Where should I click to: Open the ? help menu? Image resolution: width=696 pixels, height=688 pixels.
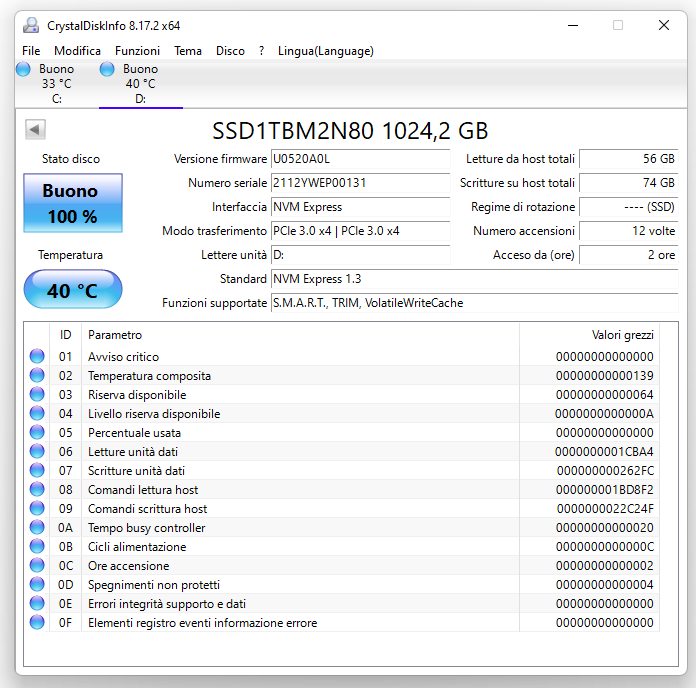click(x=261, y=51)
